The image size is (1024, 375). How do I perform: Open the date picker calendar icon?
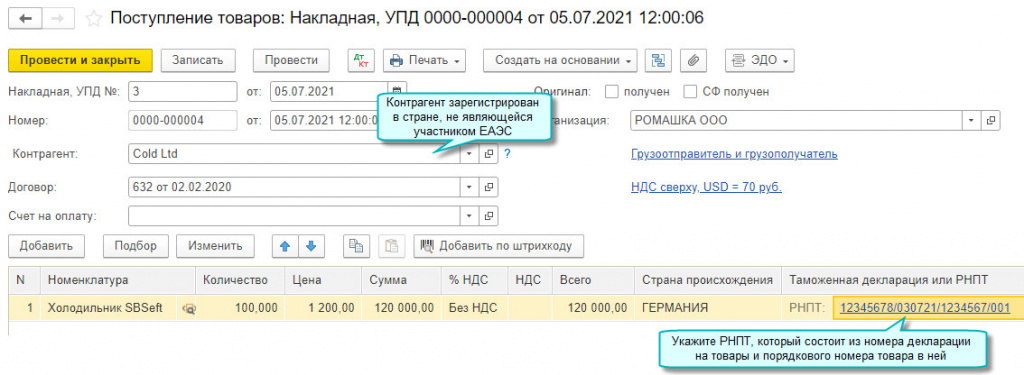click(398, 91)
